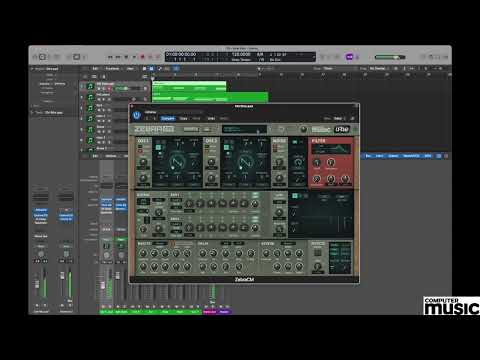This screenshot has height=360, width=480.
Task: Adjust the first knob in the ENV1 row
Action: point(189,203)
